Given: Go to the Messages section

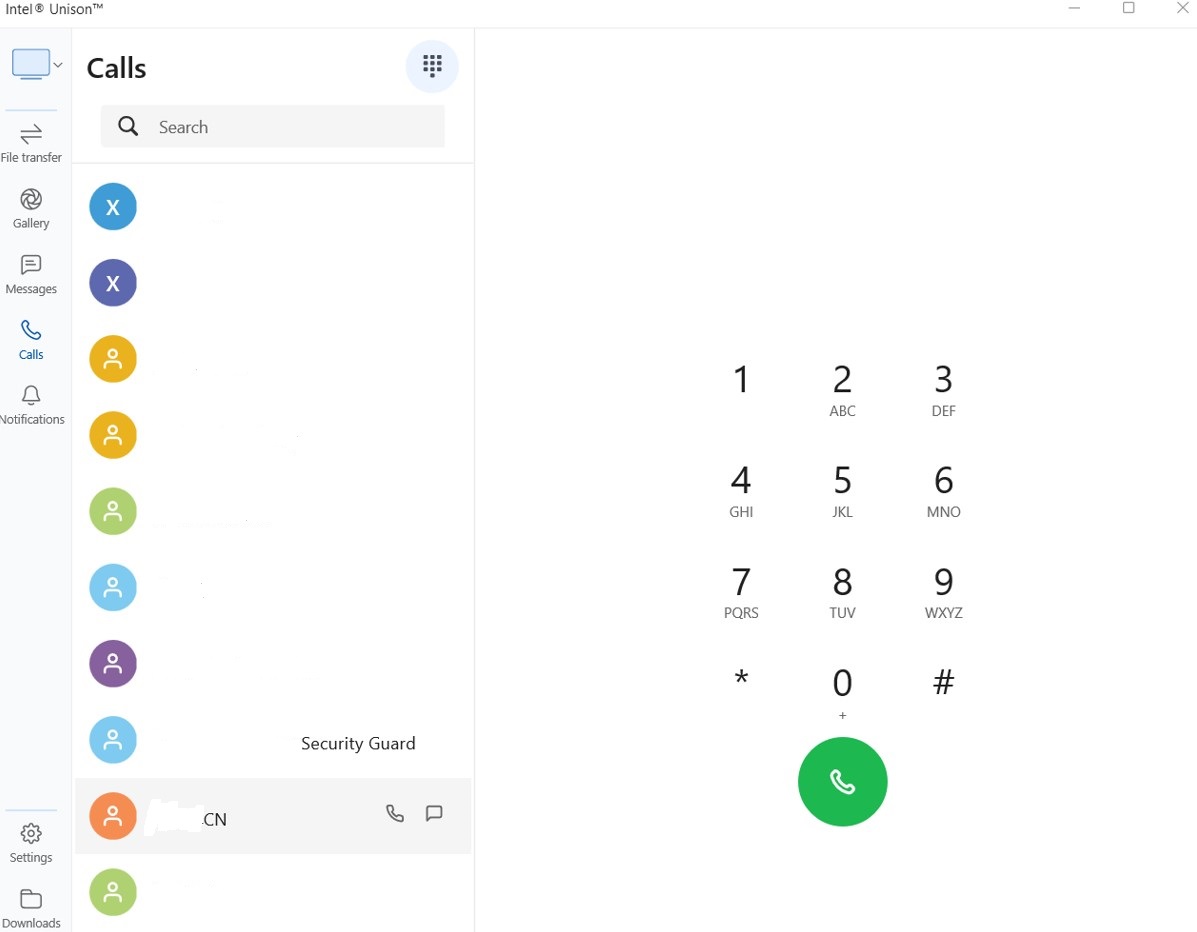Looking at the screenshot, I should click(x=31, y=274).
